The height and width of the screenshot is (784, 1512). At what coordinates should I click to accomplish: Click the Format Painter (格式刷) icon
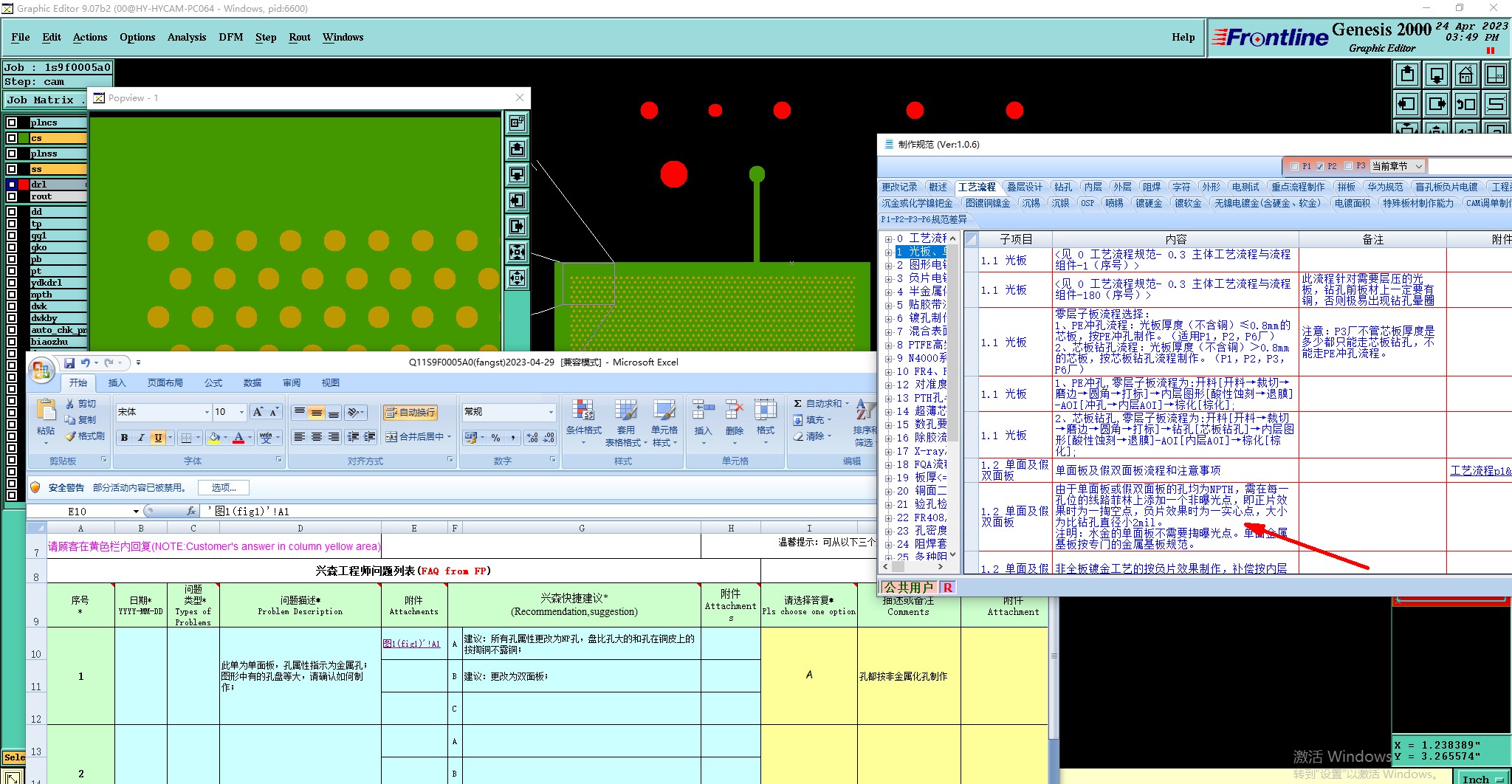tap(71, 436)
